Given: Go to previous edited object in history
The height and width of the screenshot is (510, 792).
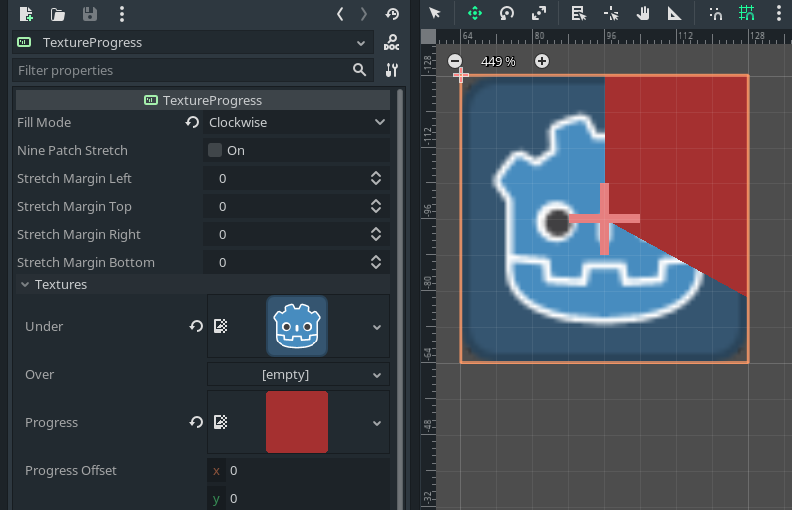Looking at the screenshot, I should click(340, 14).
